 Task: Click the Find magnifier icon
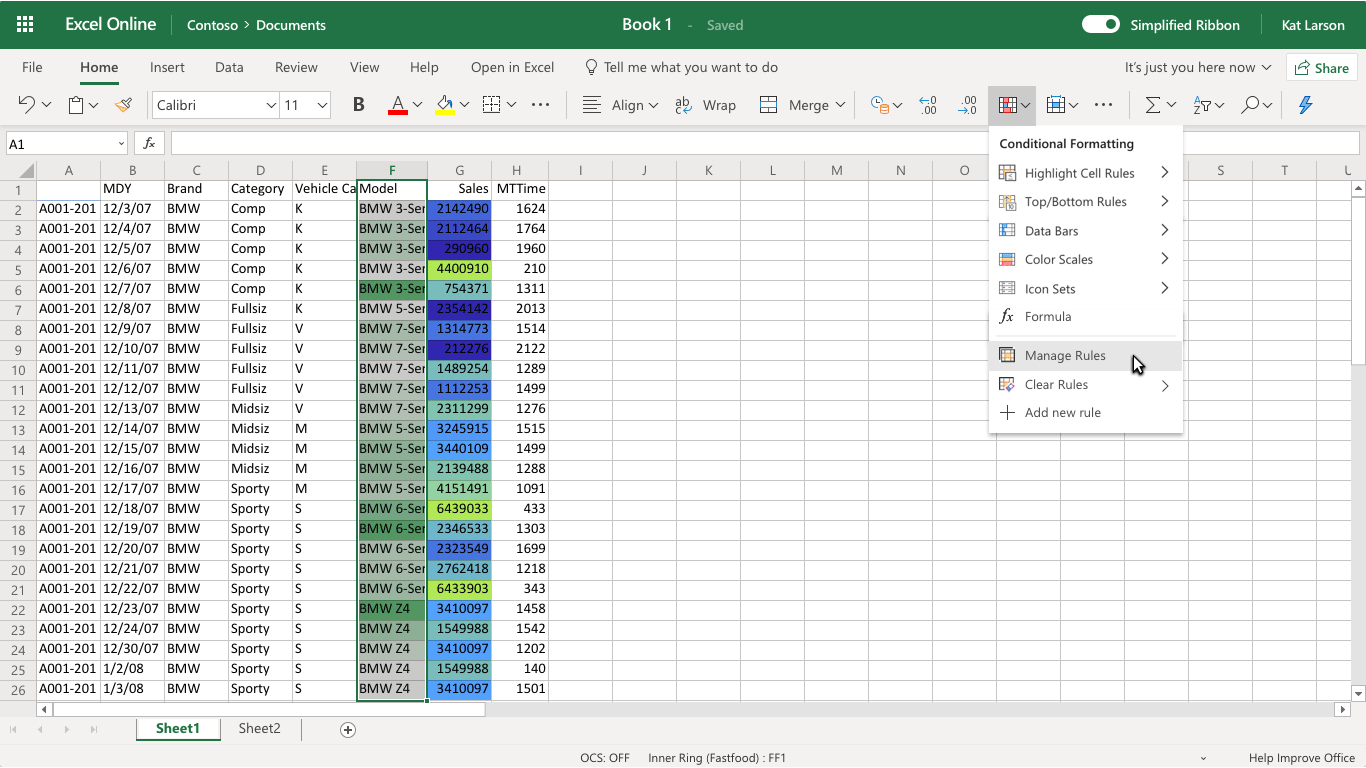[1250, 105]
